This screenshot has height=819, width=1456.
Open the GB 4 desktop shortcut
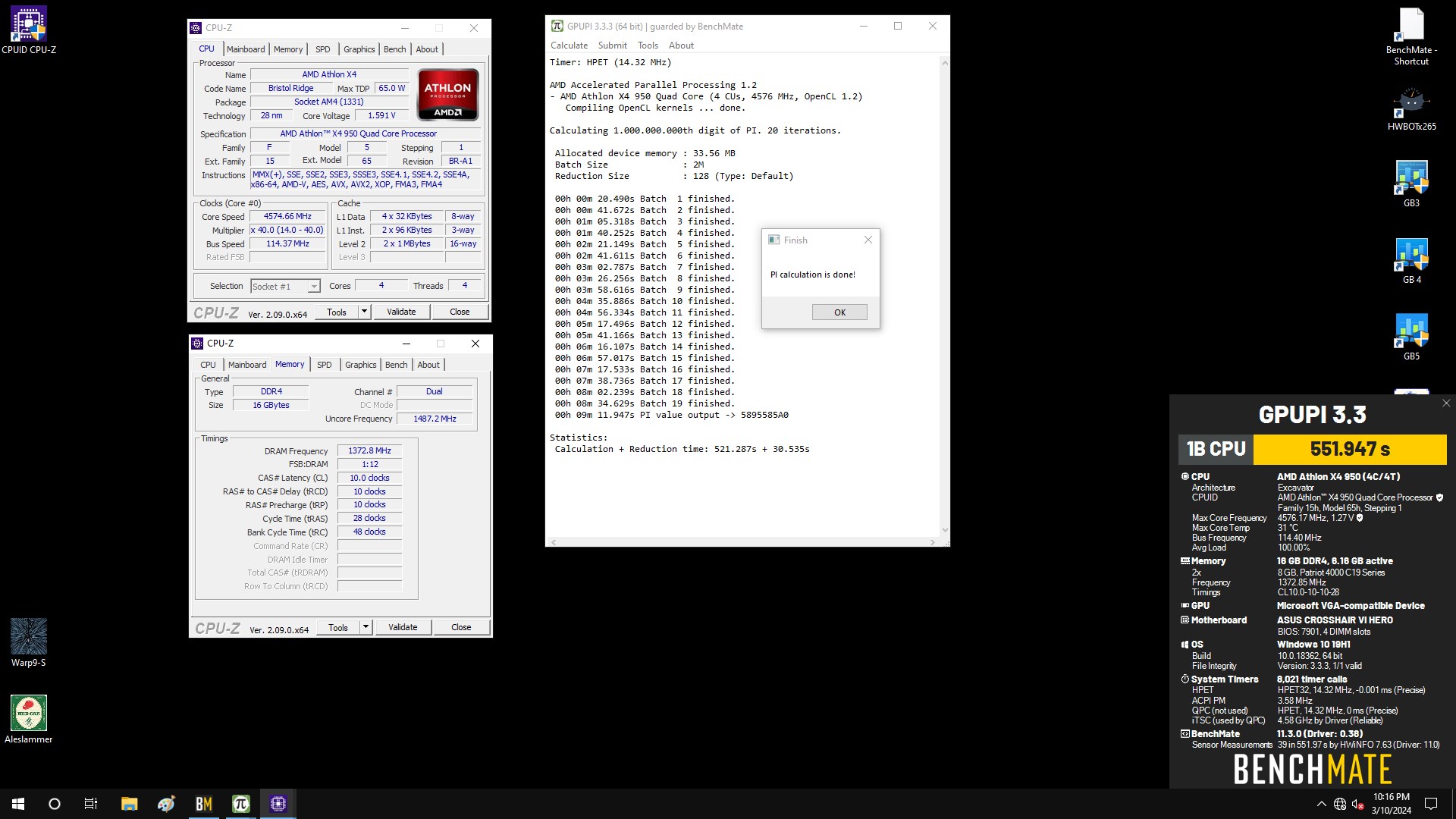point(1411,260)
